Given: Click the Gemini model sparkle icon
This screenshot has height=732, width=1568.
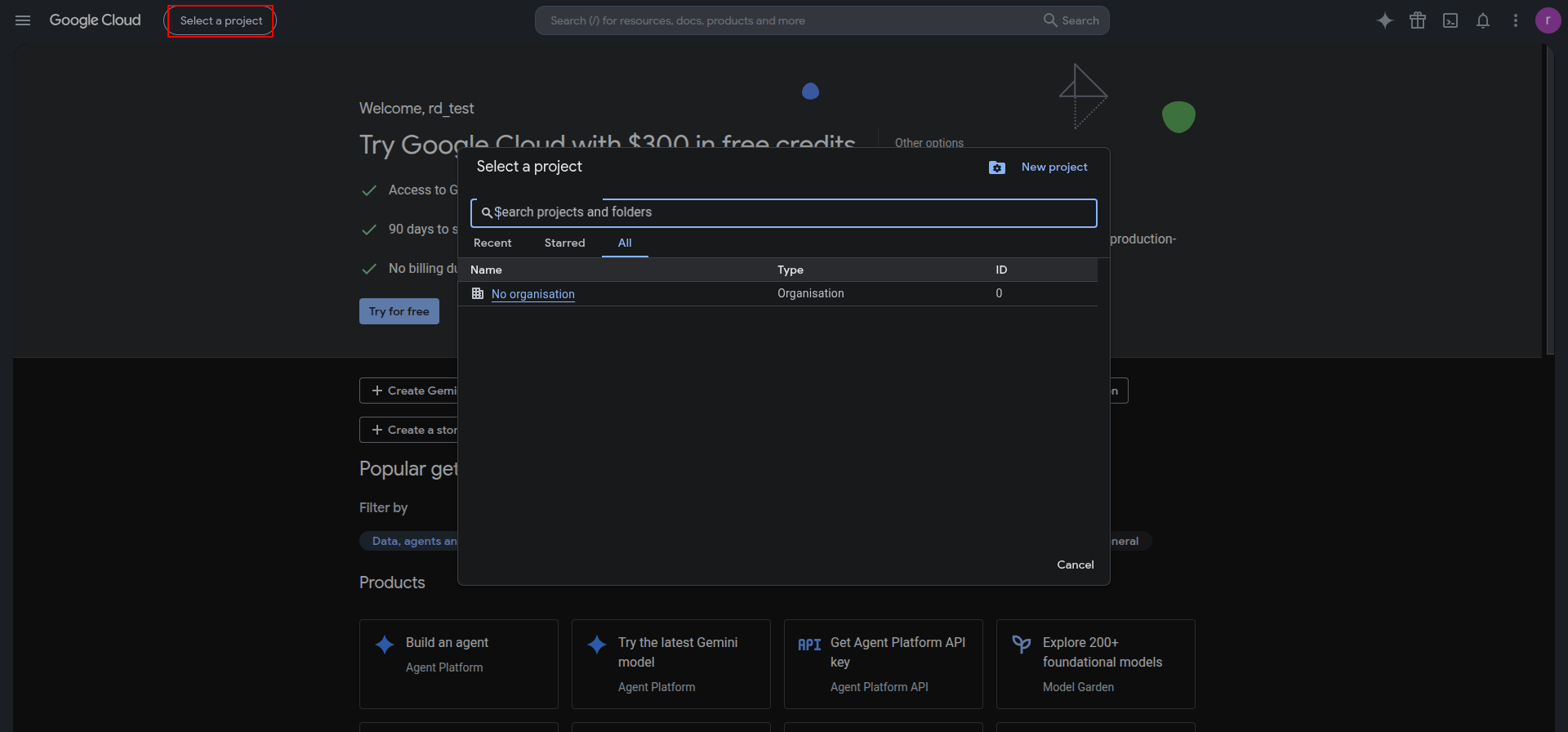Looking at the screenshot, I should click(597, 645).
